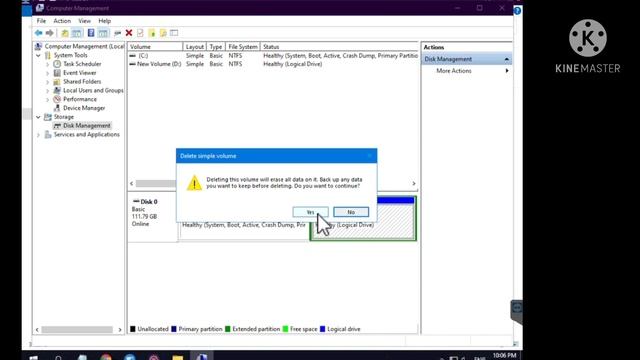Image resolution: width=640 pixels, height=360 pixels.
Task: Click the tree pane scrollbar left arrow
Action: click(x=37, y=330)
